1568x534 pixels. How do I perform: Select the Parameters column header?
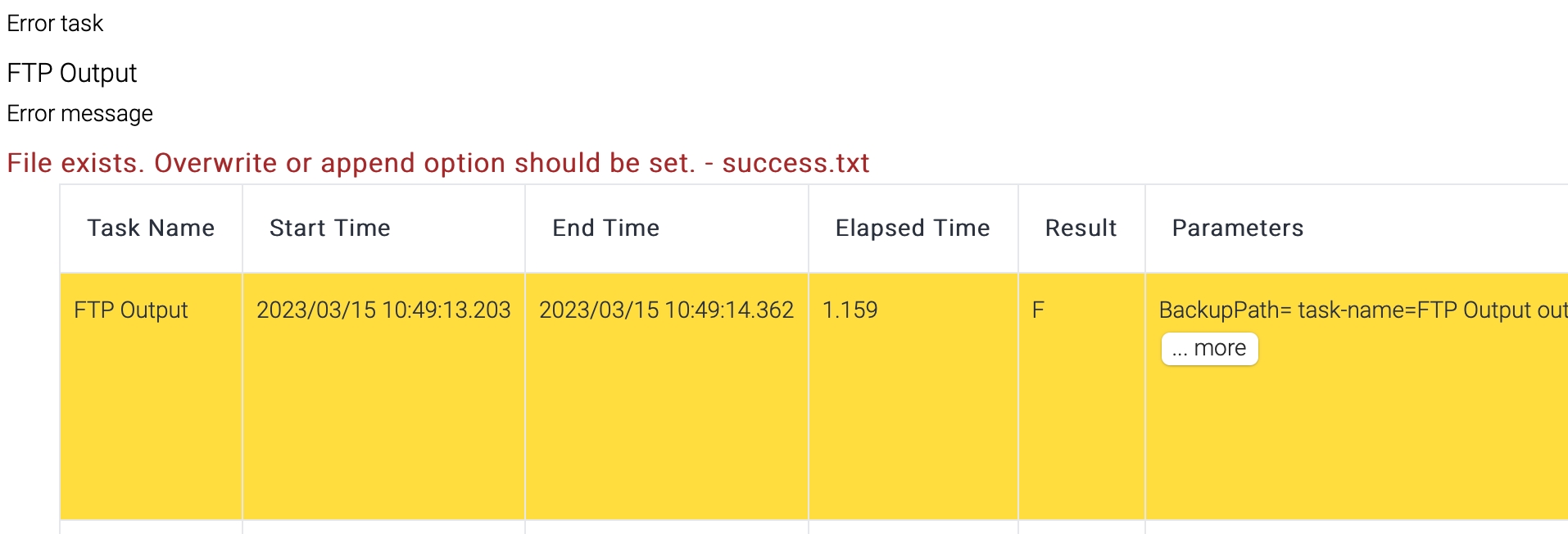point(1237,228)
